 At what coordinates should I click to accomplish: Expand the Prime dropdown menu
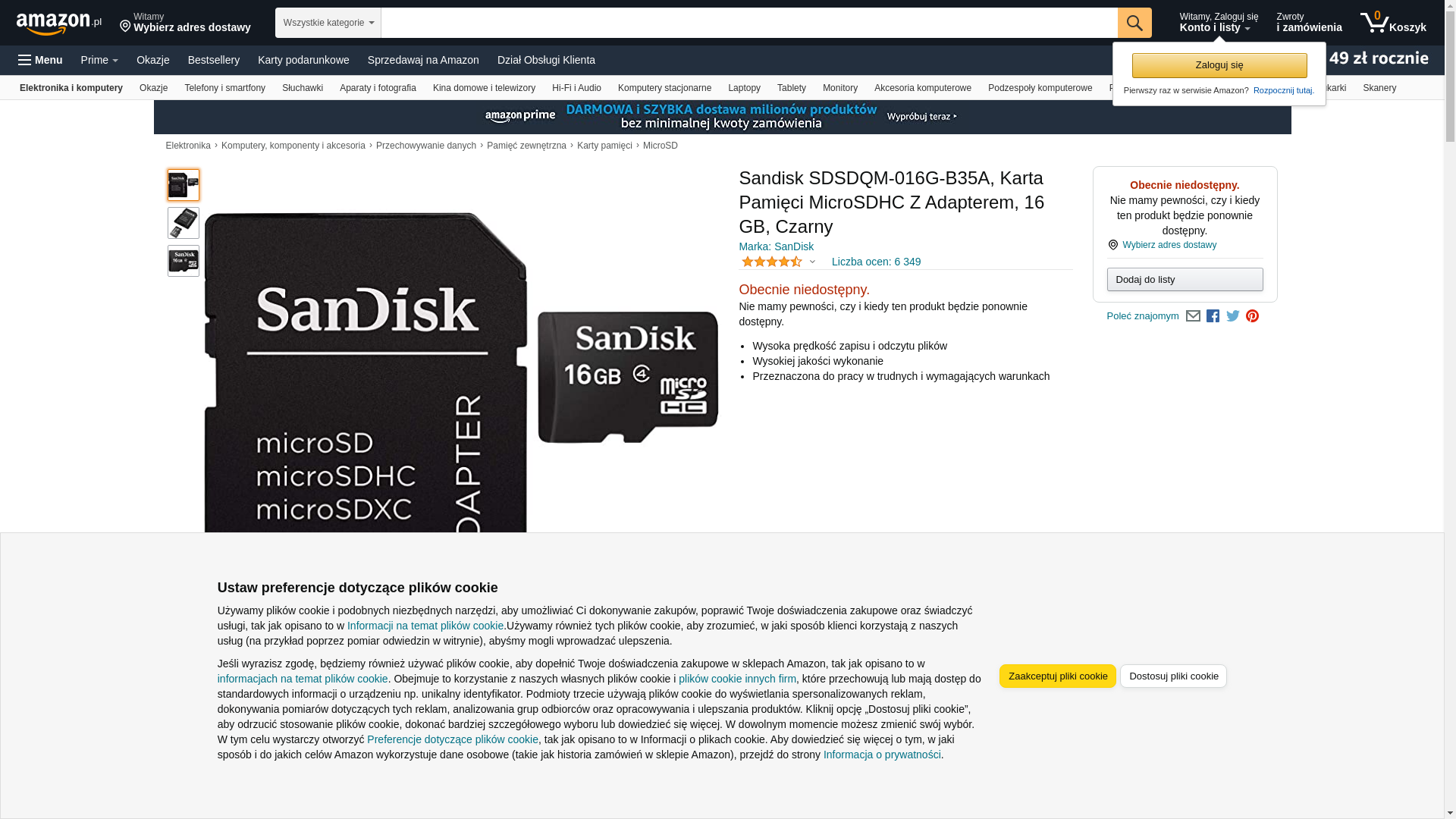tap(99, 60)
